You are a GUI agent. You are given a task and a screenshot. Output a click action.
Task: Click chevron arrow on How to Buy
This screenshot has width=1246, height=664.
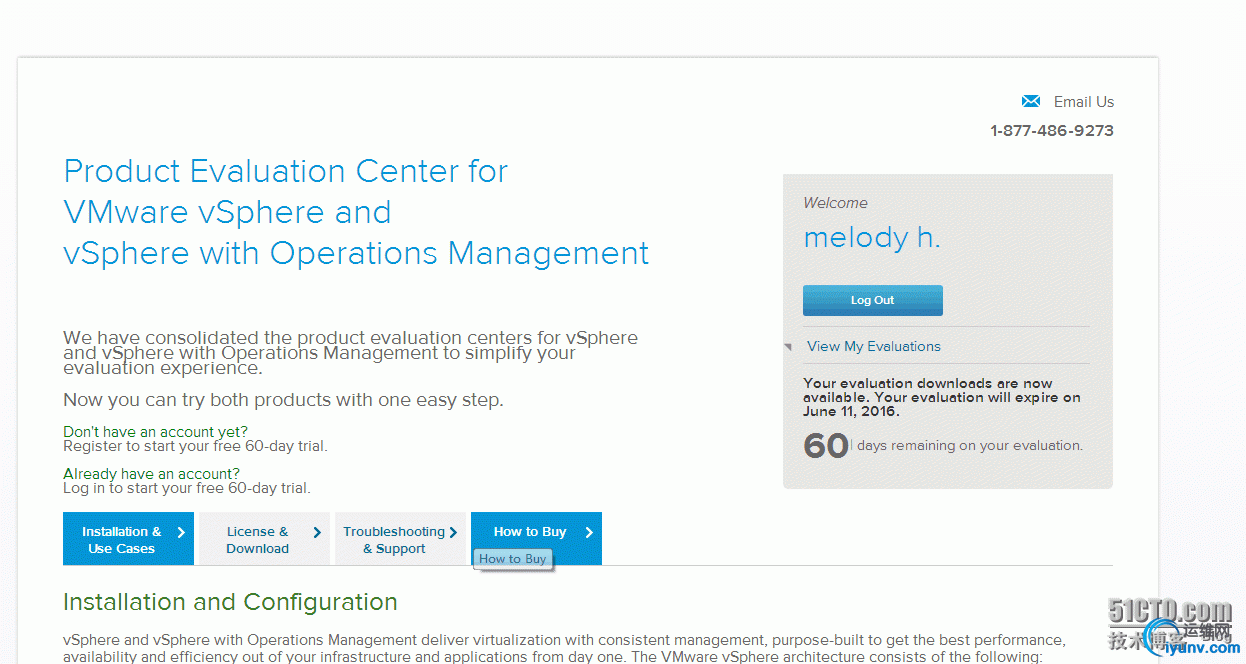point(589,532)
